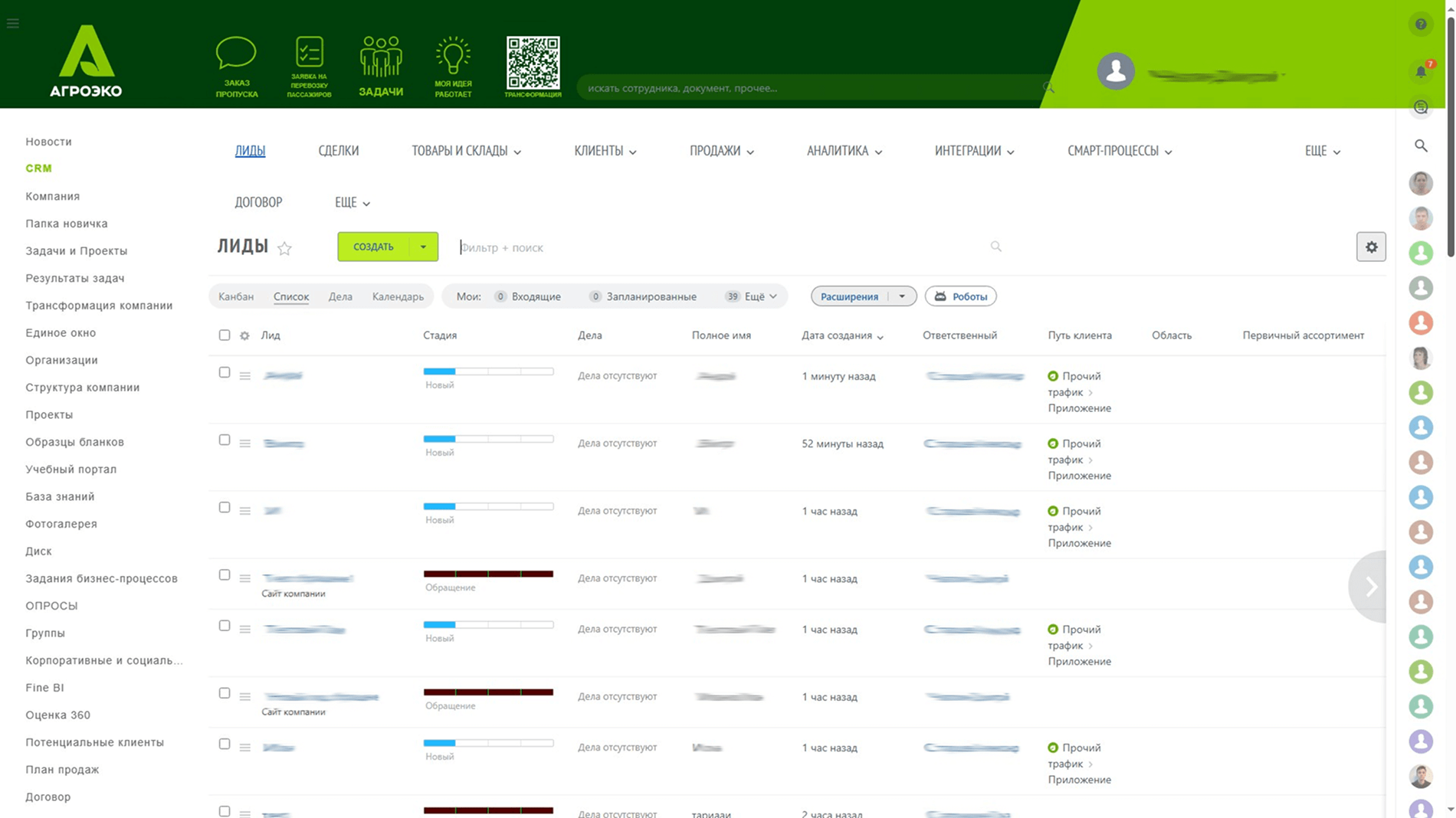Open Ещё menu next to Договор
The height and width of the screenshot is (818, 1456).
click(x=353, y=202)
